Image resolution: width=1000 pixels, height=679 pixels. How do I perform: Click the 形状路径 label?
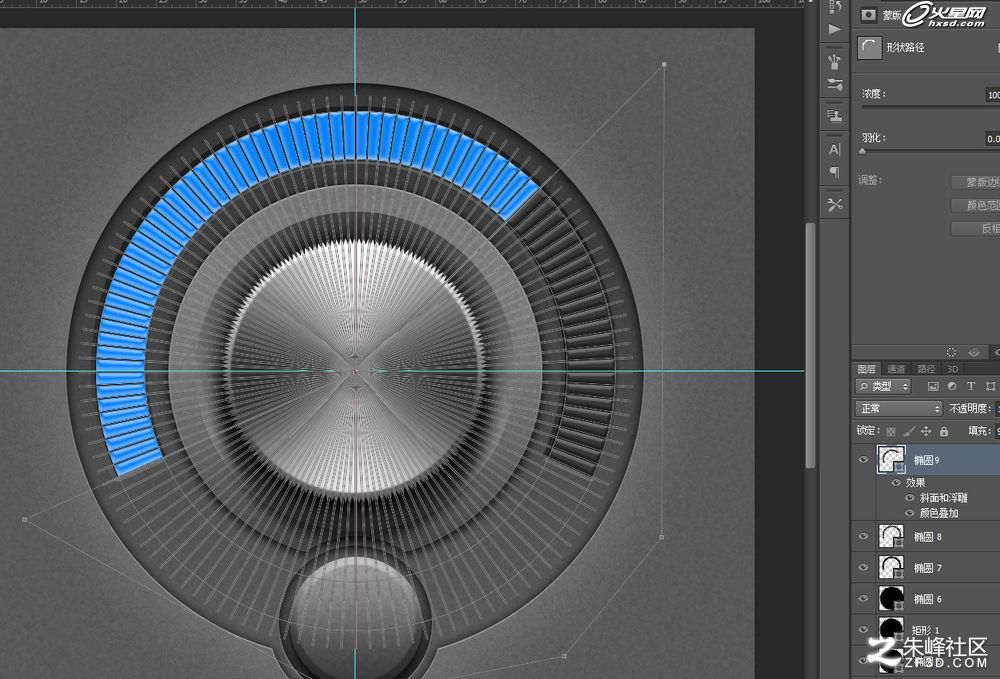point(905,48)
